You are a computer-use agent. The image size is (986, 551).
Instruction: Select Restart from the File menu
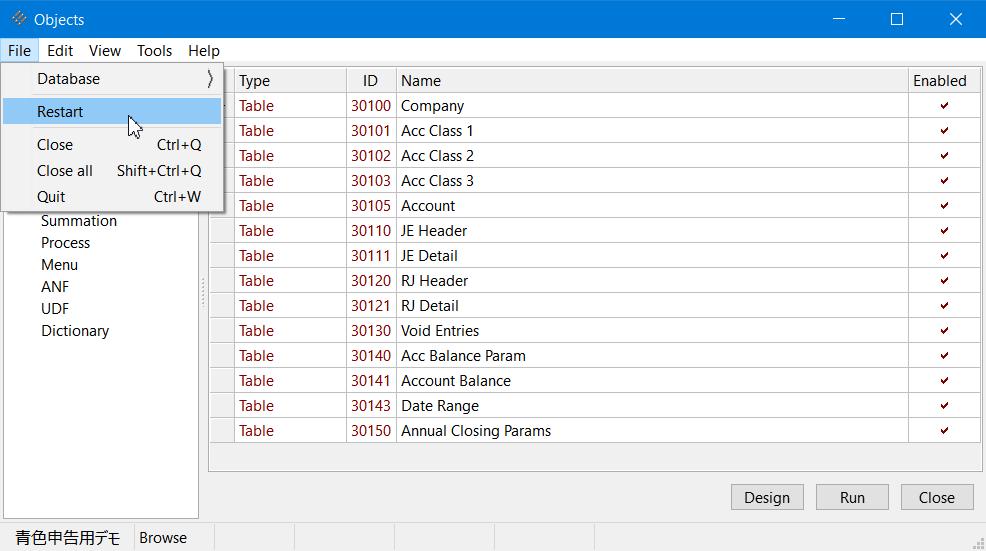point(60,112)
